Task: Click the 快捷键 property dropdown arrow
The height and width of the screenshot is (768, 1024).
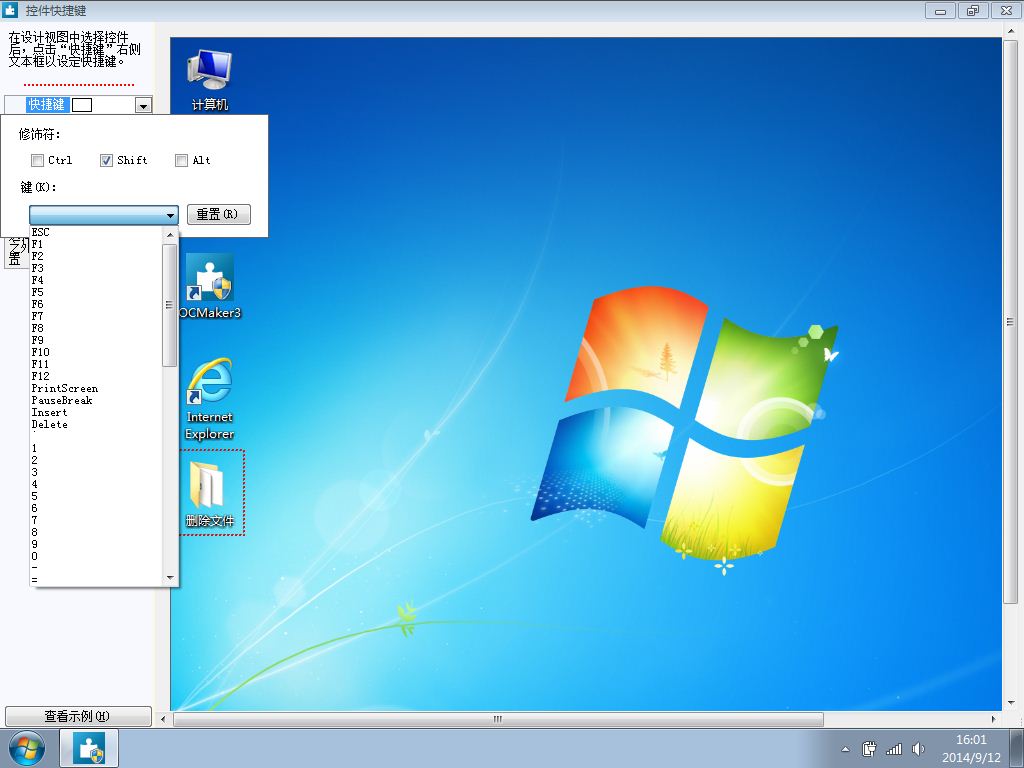Action: 143,104
